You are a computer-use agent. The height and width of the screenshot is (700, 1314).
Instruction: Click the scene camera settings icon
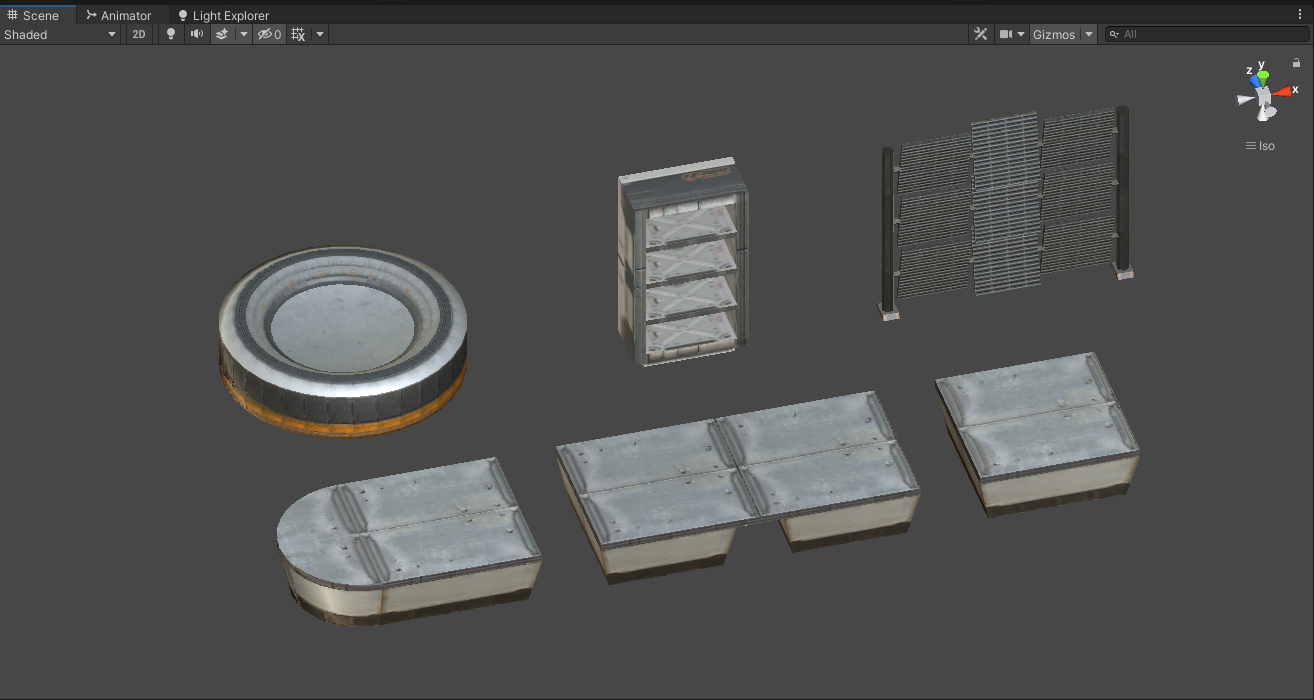coord(1006,34)
